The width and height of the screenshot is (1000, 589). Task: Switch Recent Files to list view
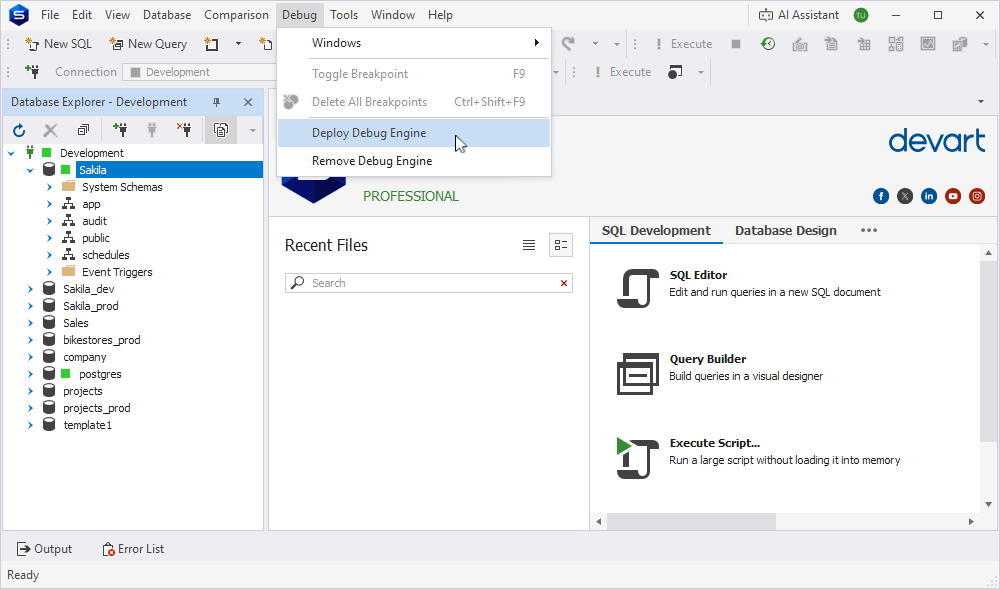click(529, 245)
